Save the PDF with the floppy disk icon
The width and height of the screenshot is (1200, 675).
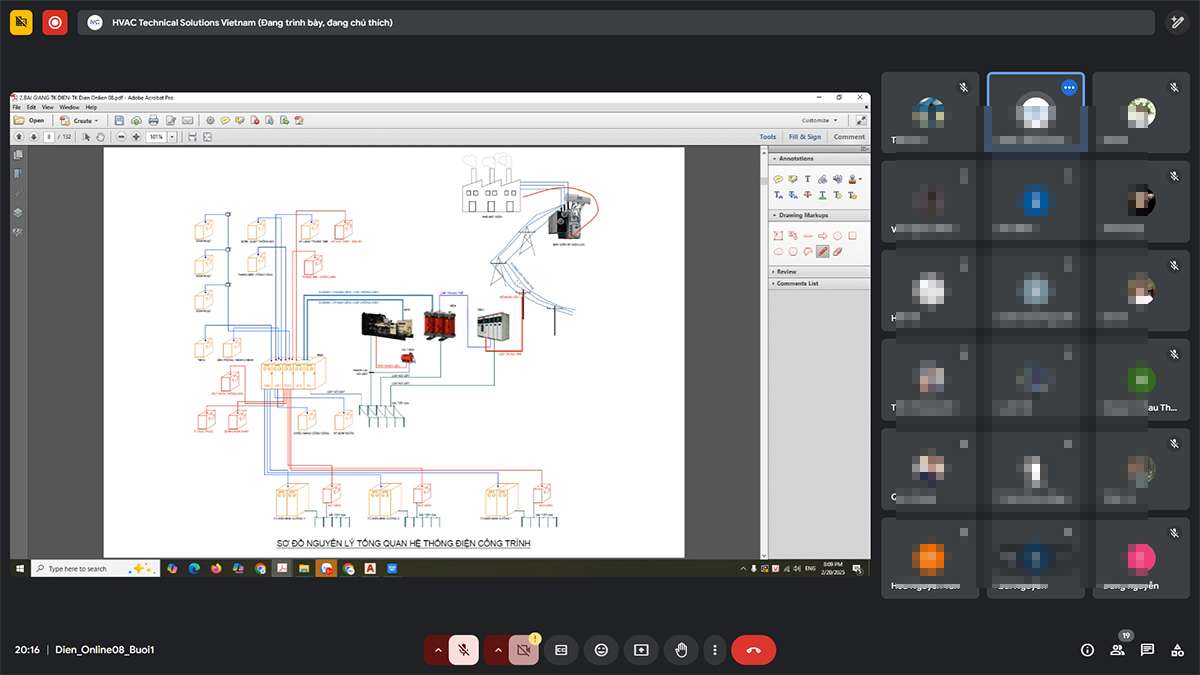pyautogui.click(x=120, y=120)
